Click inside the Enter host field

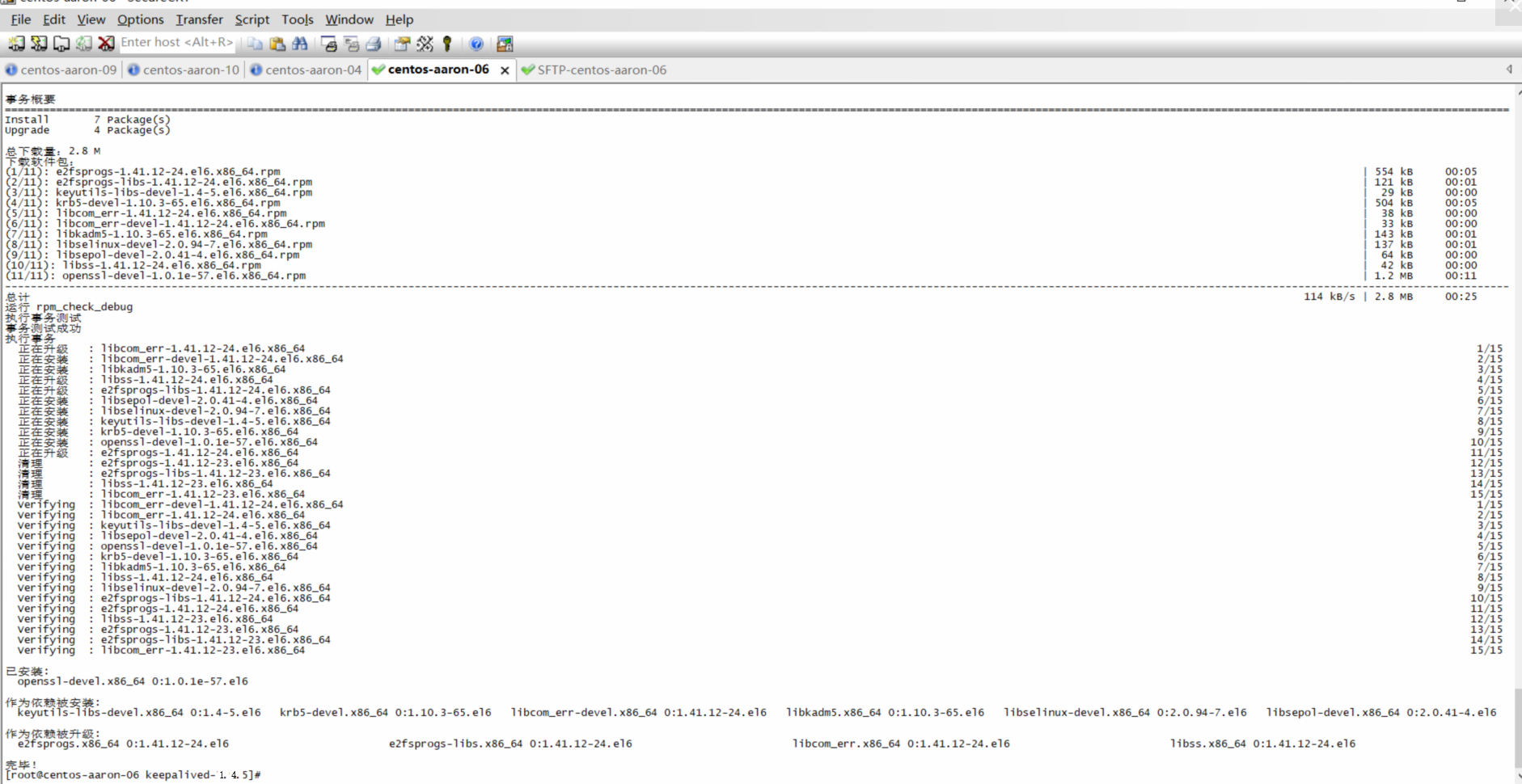(x=177, y=43)
